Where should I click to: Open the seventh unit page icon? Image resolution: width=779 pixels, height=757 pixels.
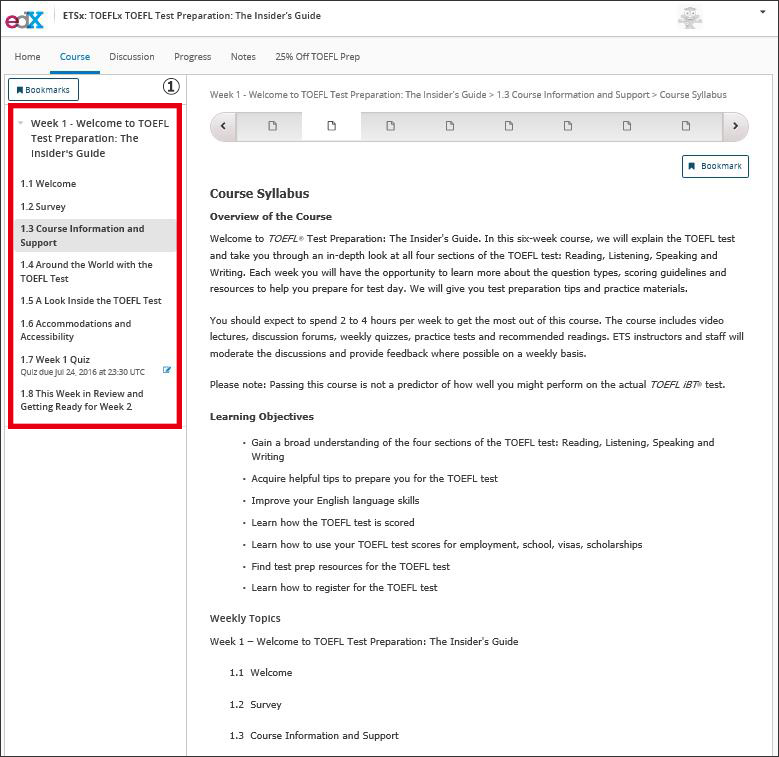pos(627,126)
